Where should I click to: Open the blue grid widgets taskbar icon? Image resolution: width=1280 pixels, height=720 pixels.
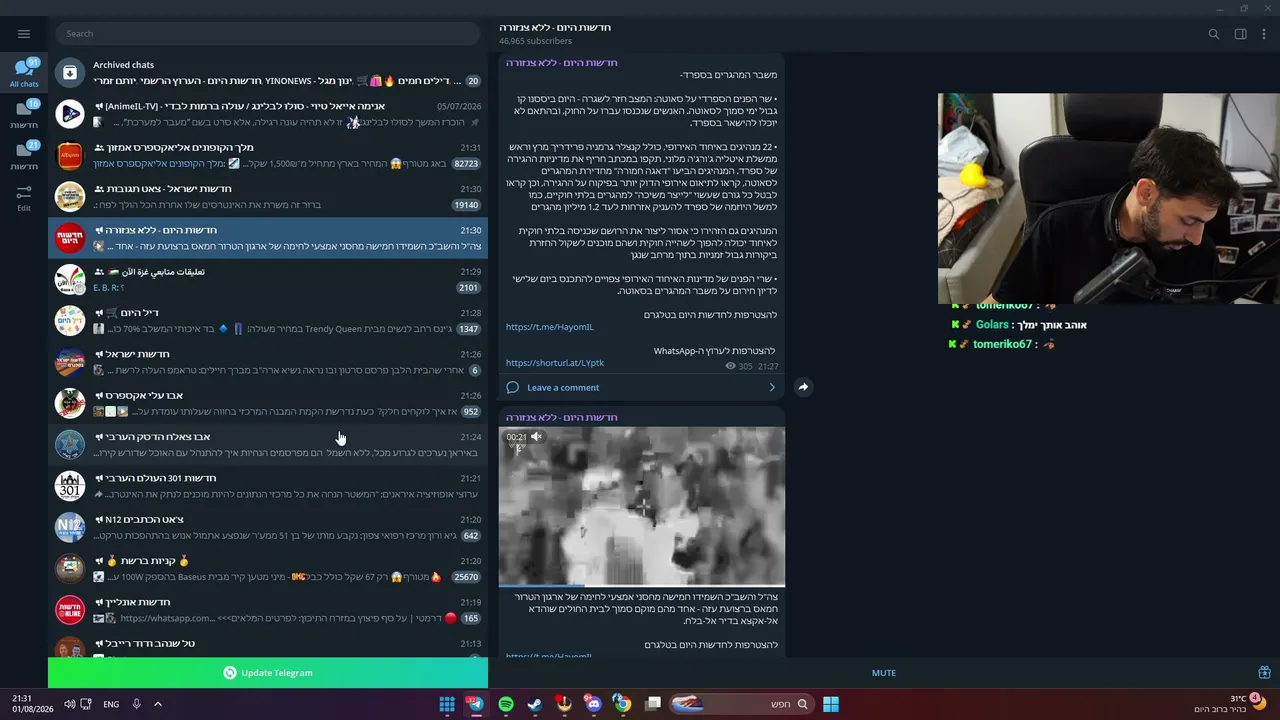[447, 704]
